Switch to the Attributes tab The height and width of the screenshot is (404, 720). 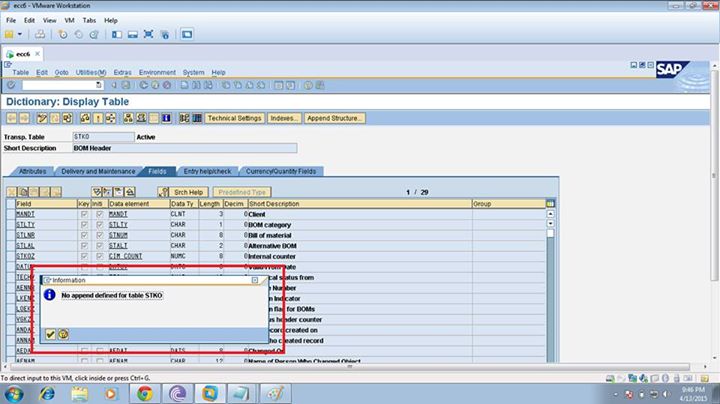[32, 171]
